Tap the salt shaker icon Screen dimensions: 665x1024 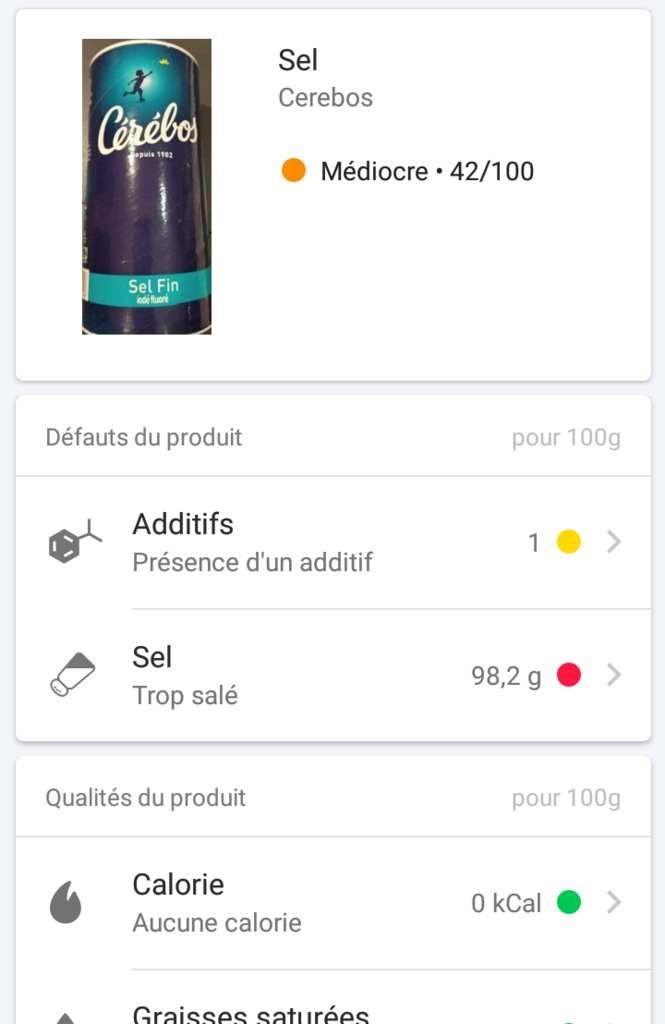coord(73,675)
